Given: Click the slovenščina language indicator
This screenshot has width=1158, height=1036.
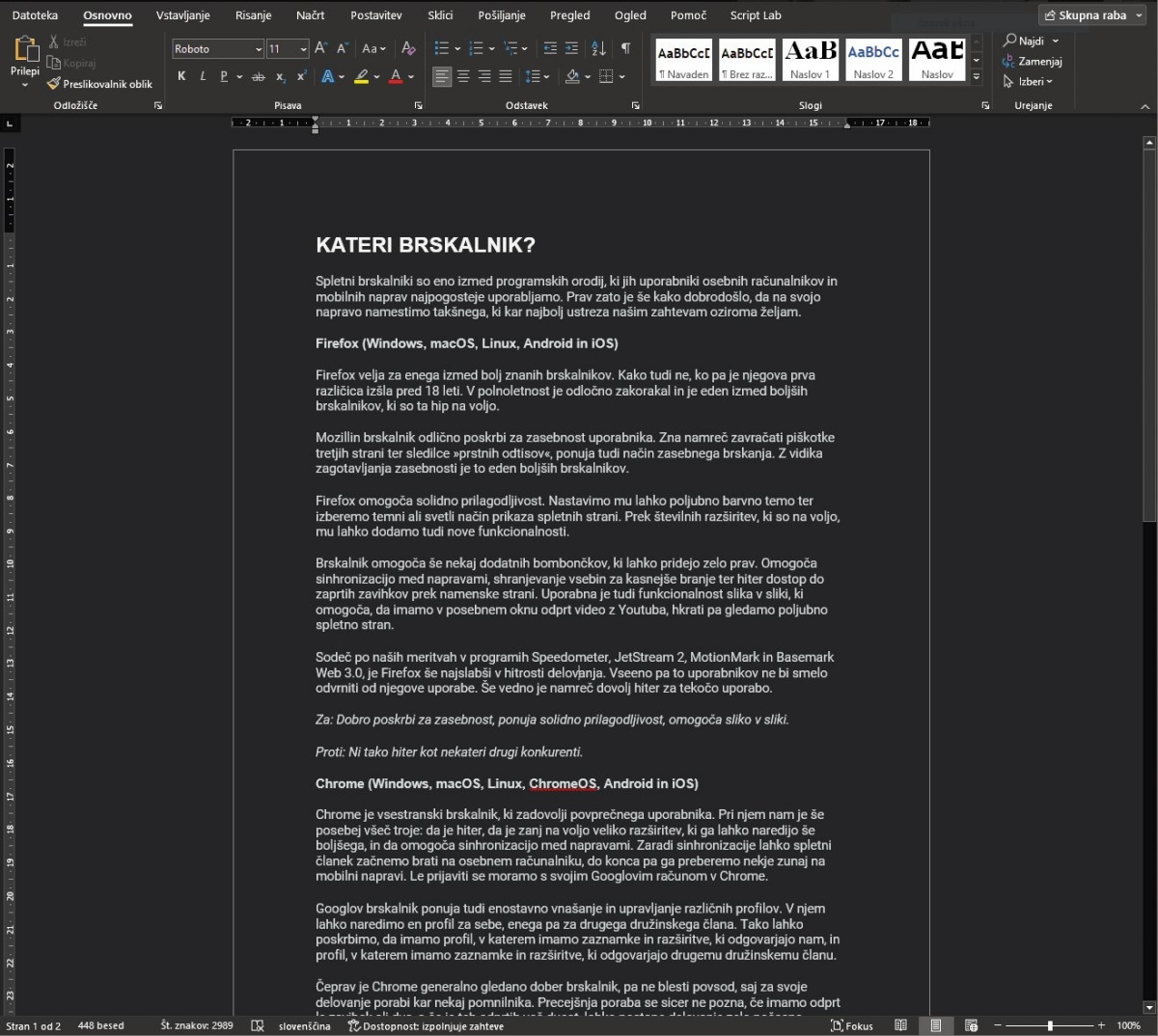Looking at the screenshot, I should (x=304, y=1025).
